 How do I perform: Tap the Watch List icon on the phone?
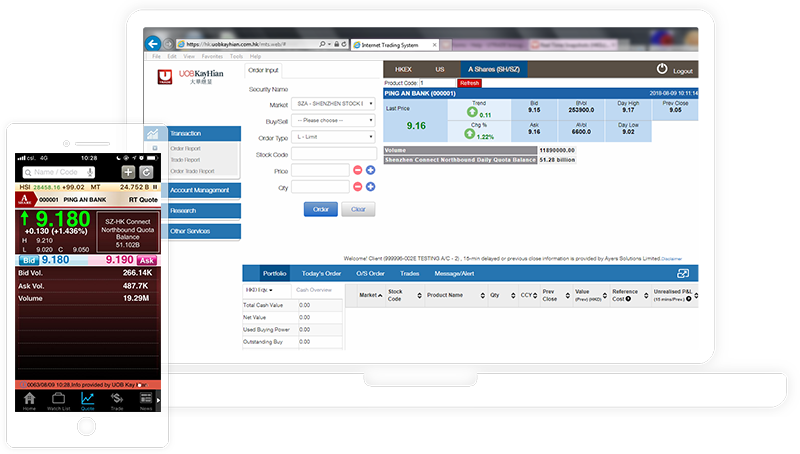59,400
